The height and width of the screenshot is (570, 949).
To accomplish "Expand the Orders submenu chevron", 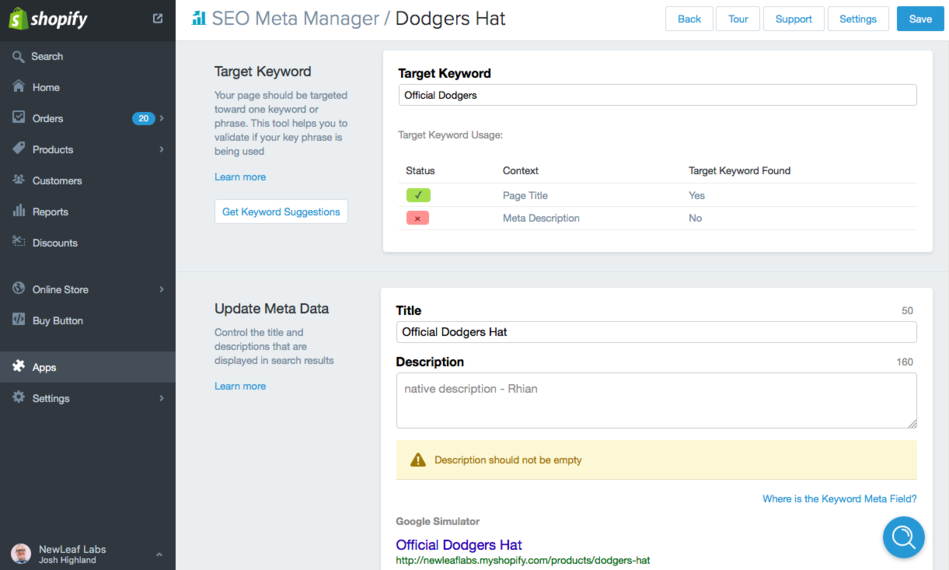I will (162, 118).
